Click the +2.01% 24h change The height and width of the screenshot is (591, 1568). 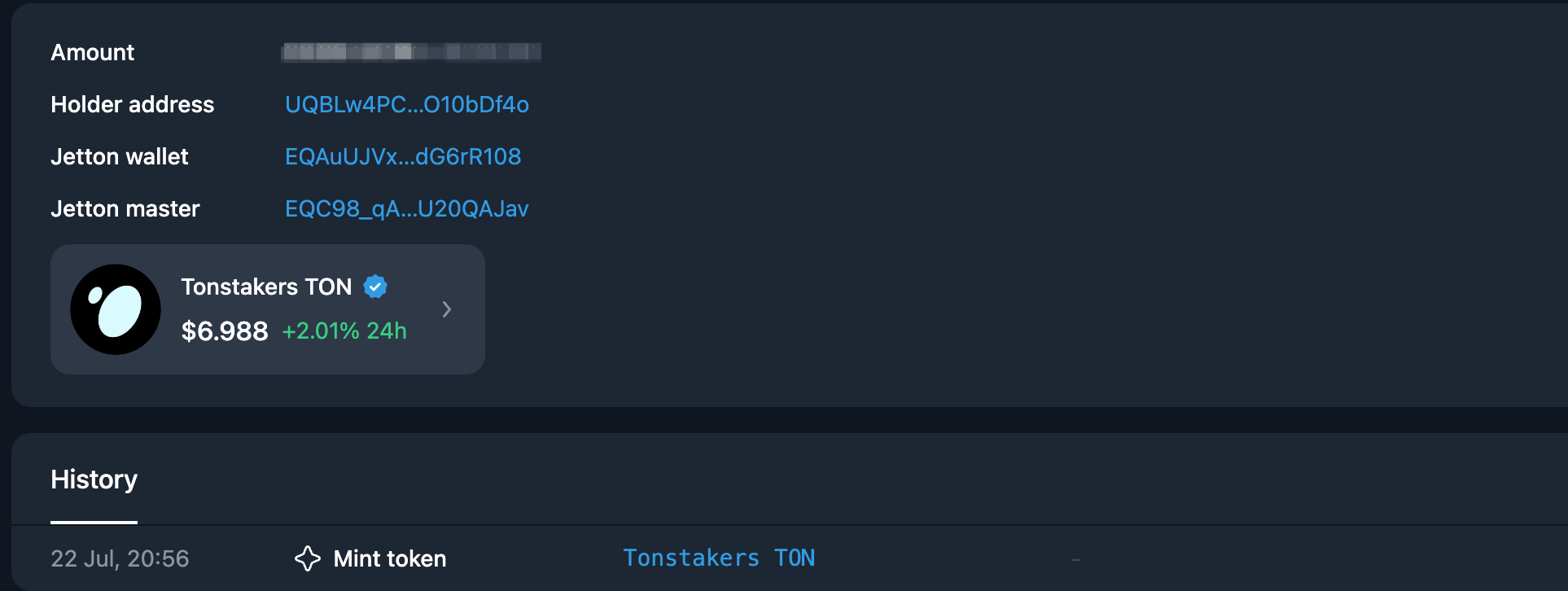click(x=344, y=331)
